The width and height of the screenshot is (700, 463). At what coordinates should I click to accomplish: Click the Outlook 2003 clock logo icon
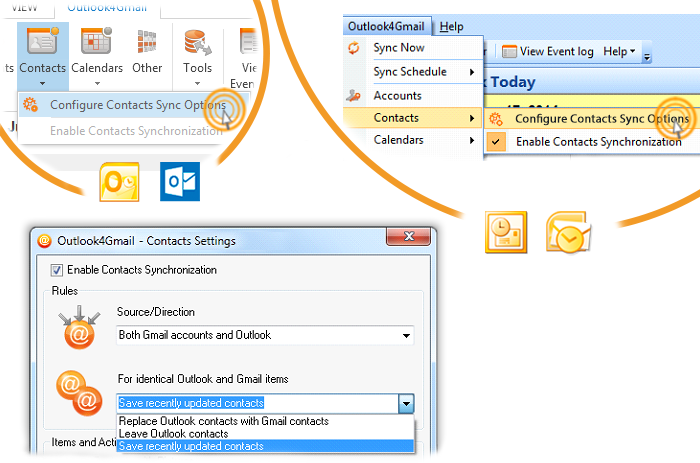506,232
